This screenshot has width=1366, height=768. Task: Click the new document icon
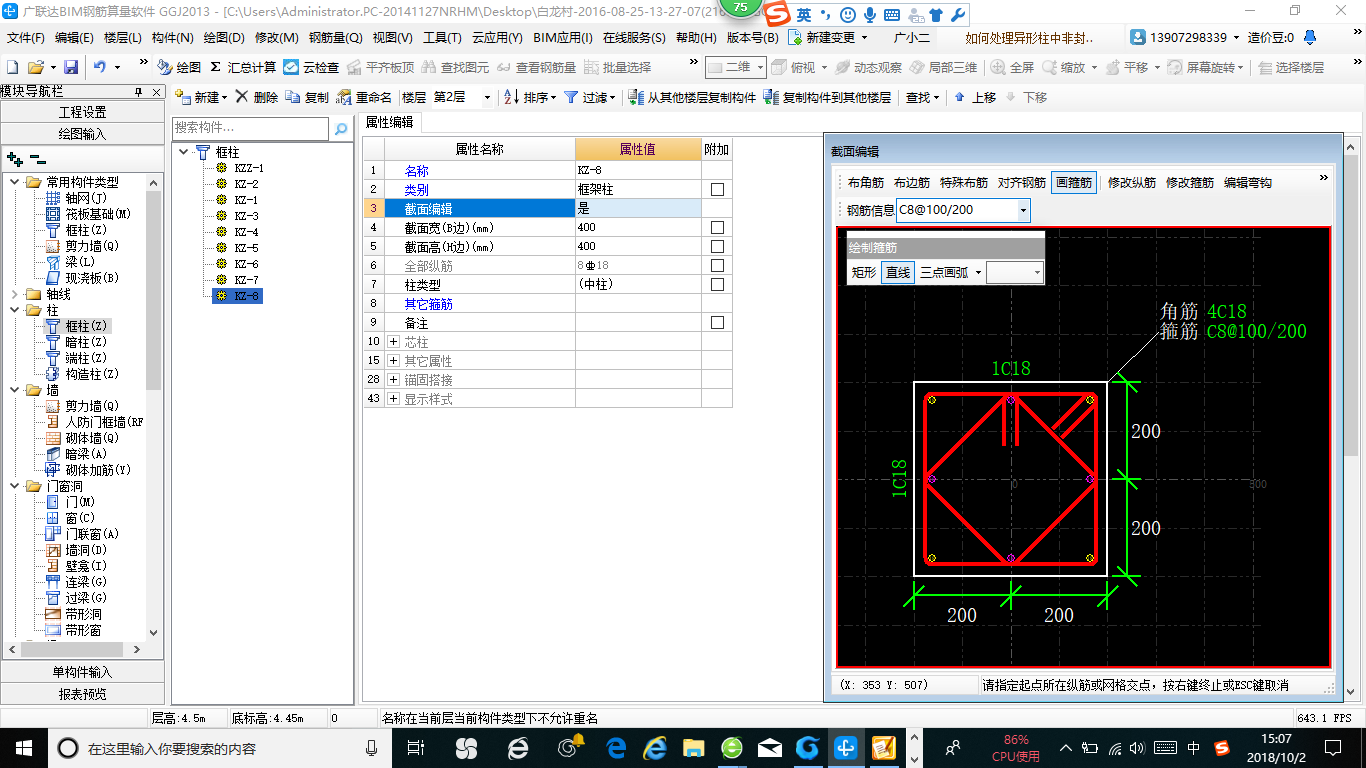point(12,67)
